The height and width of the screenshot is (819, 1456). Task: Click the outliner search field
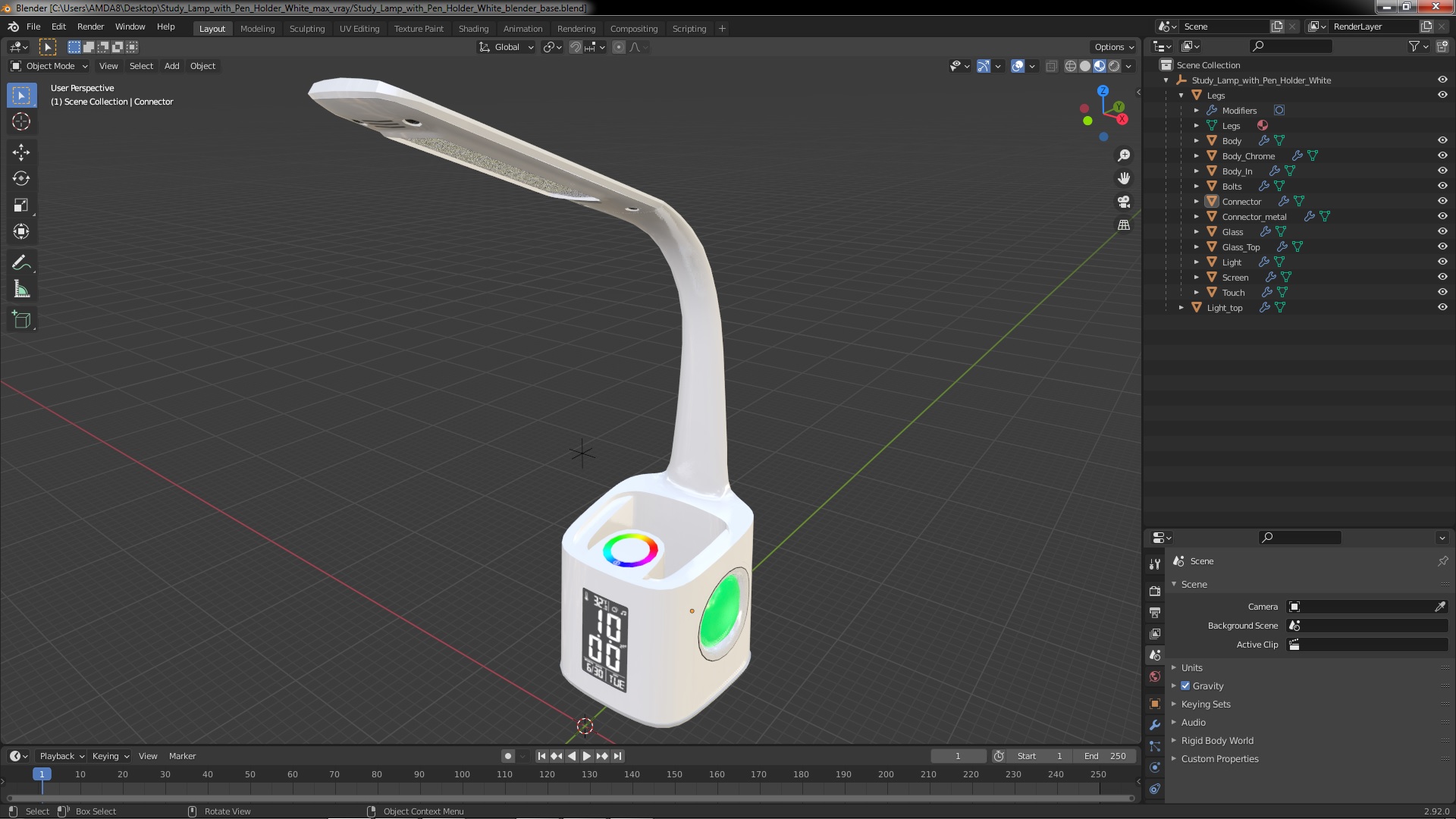[1291, 46]
